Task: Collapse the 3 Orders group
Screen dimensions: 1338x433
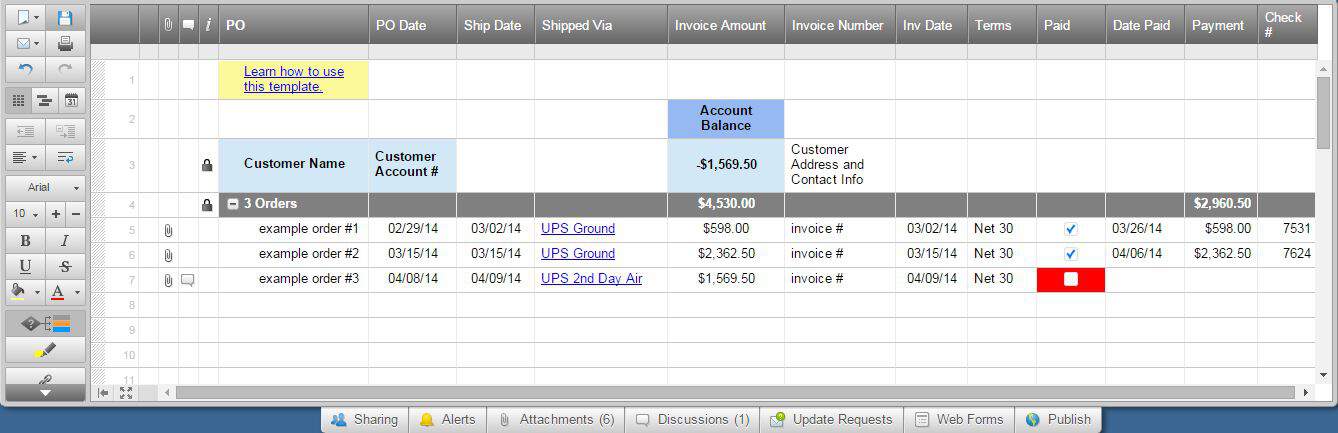Action: point(233,204)
